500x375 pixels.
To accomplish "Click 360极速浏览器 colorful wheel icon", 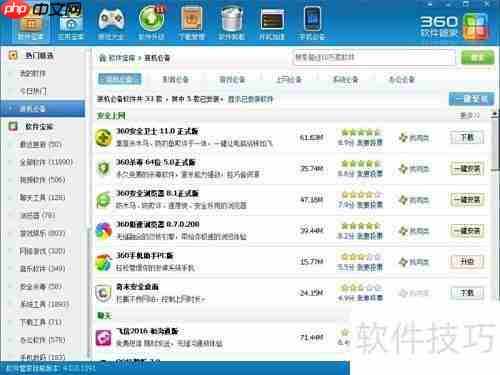I will [104, 231].
